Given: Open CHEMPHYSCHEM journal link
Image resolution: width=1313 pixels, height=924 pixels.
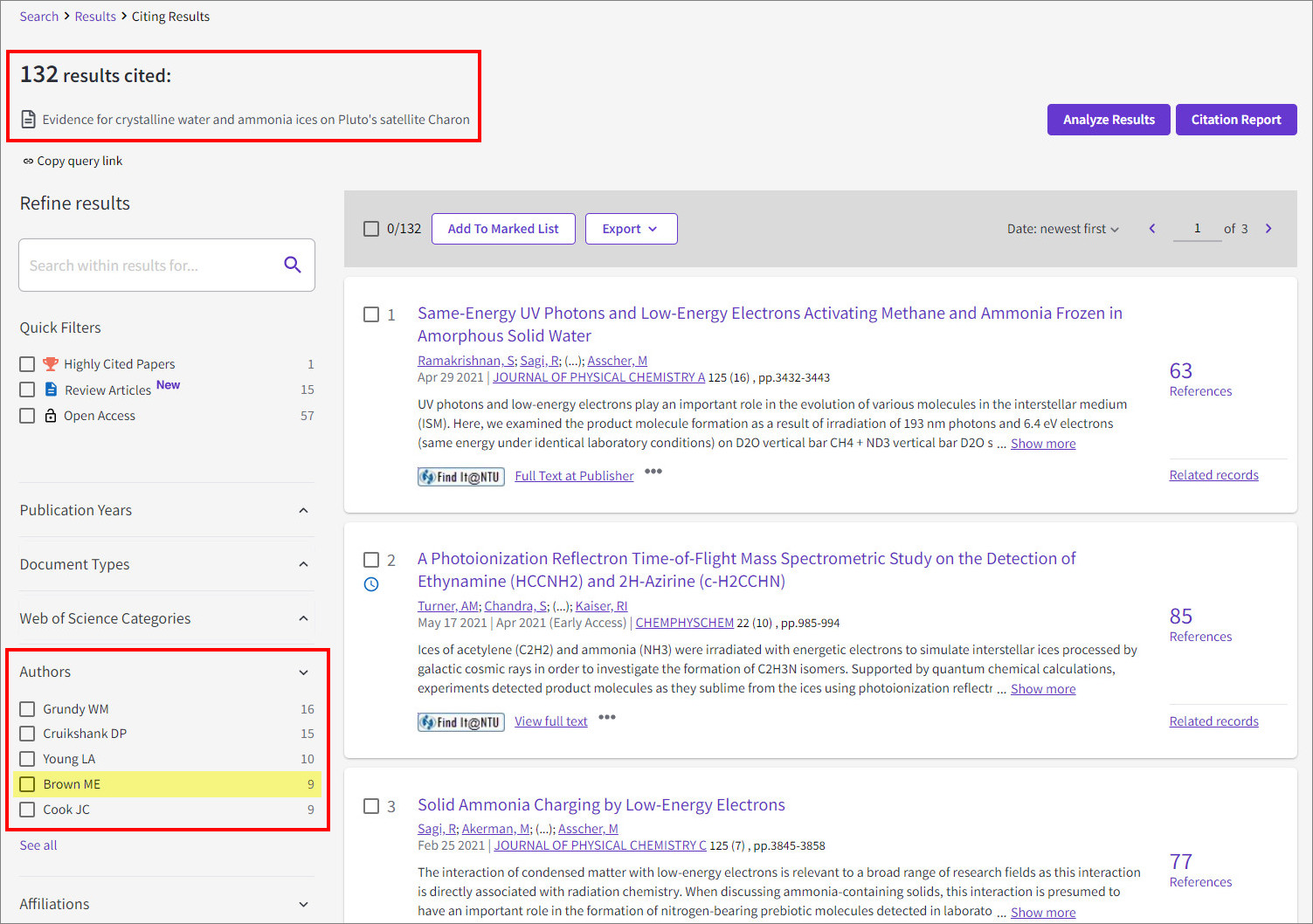Looking at the screenshot, I should 684,623.
